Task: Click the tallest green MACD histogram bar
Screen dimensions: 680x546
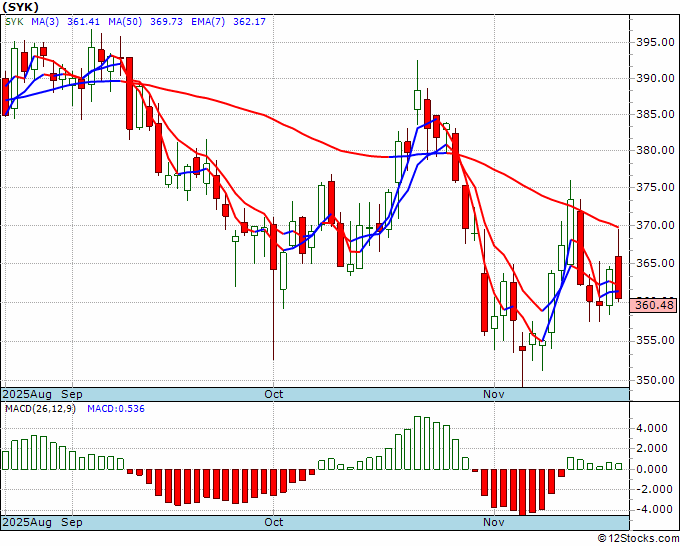Action: tap(417, 443)
